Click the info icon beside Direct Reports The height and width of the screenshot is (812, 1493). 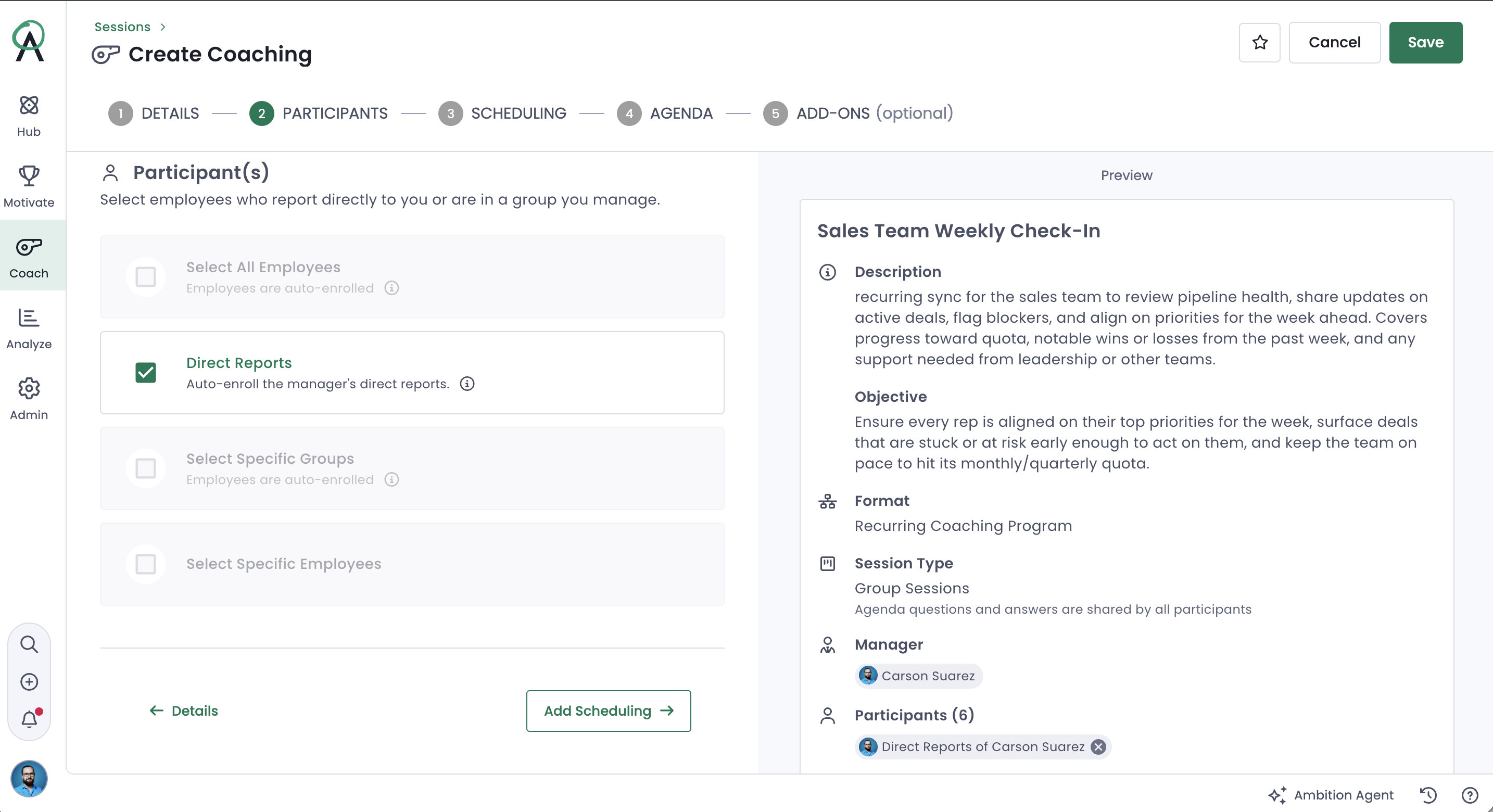(x=467, y=384)
